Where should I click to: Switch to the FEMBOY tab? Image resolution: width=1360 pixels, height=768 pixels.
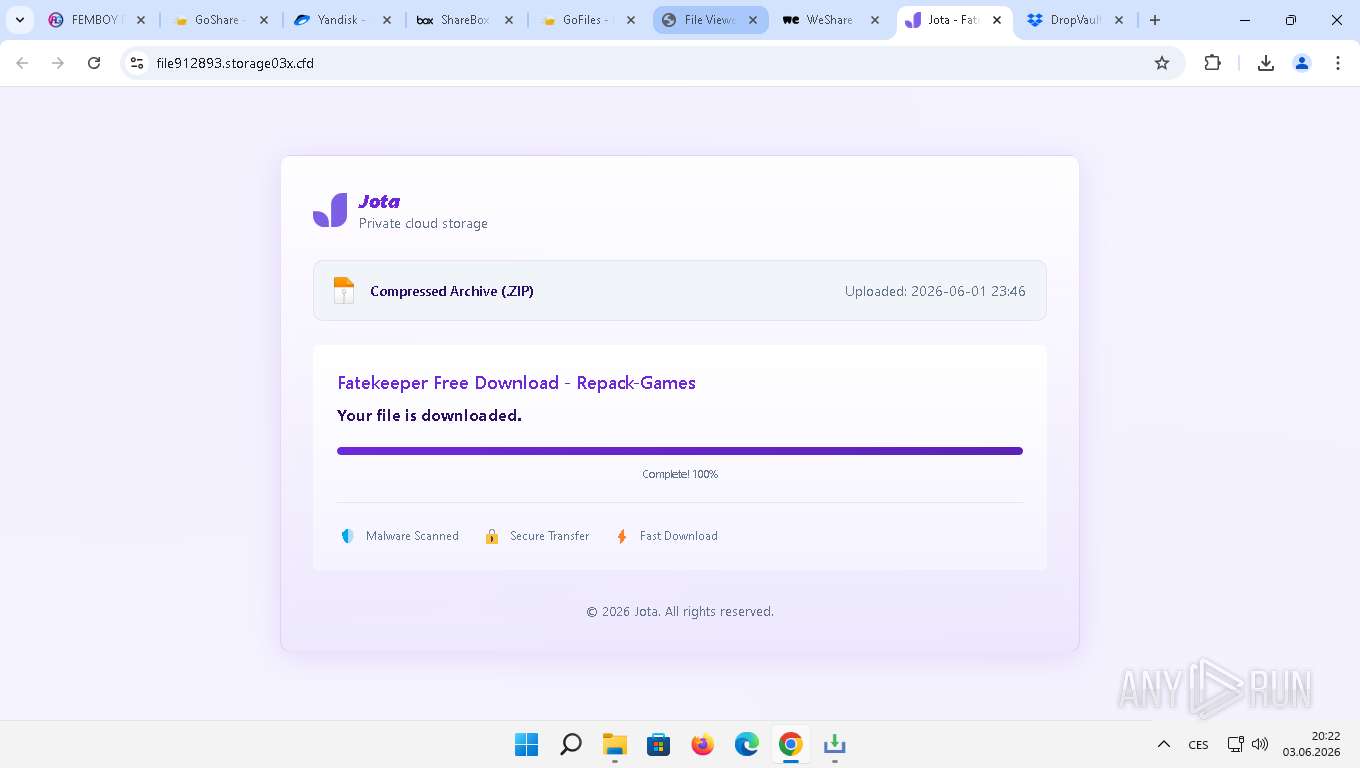tap(96, 20)
